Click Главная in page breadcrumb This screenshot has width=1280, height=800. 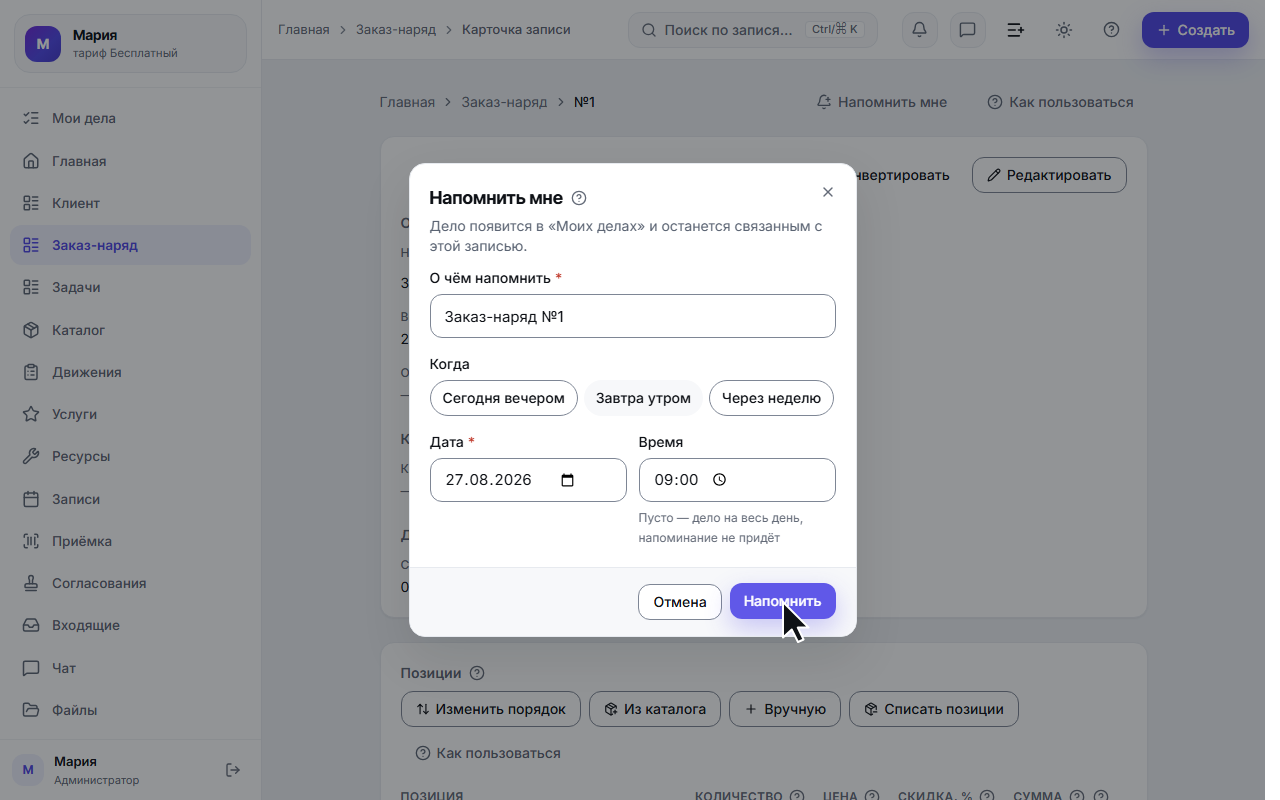point(407,102)
